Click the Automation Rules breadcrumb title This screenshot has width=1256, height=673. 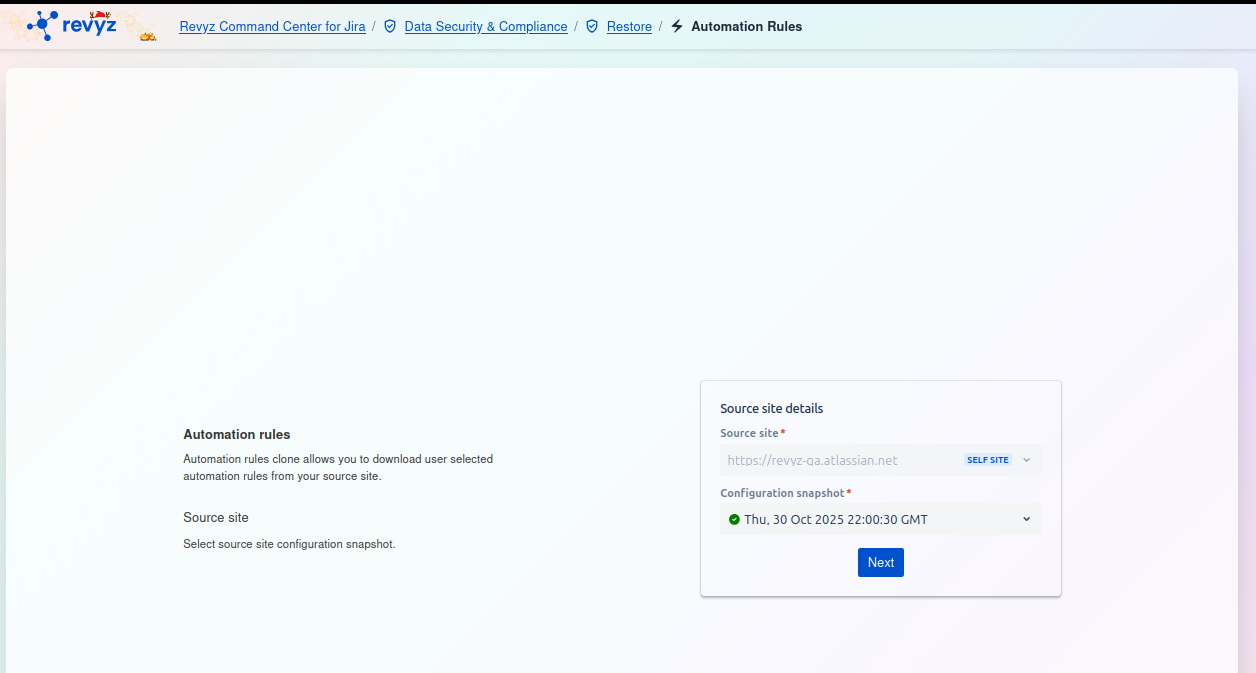[x=746, y=27]
